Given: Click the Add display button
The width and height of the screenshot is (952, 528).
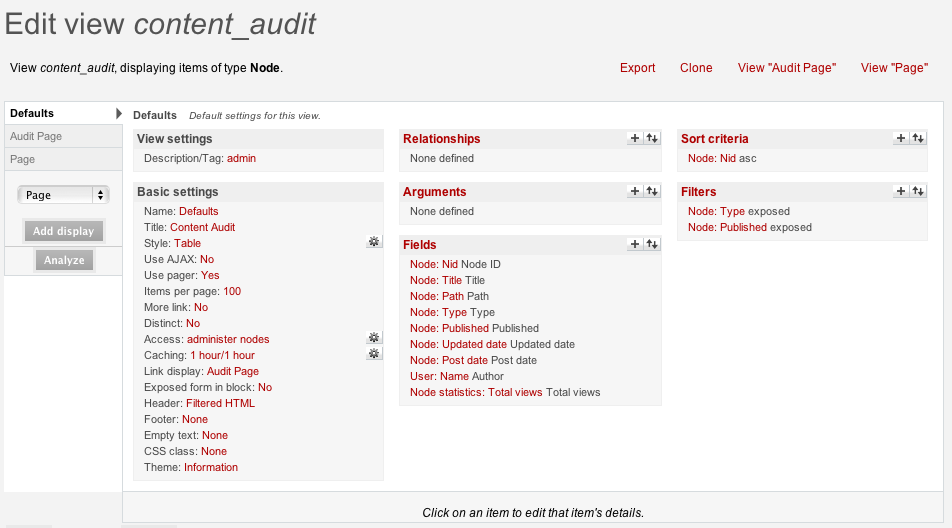Looking at the screenshot, I should pyautogui.click(x=63, y=231).
